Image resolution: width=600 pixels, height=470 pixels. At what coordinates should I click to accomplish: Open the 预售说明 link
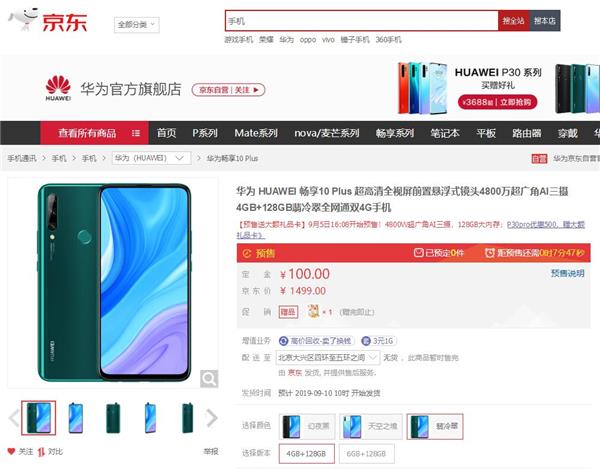[567, 273]
